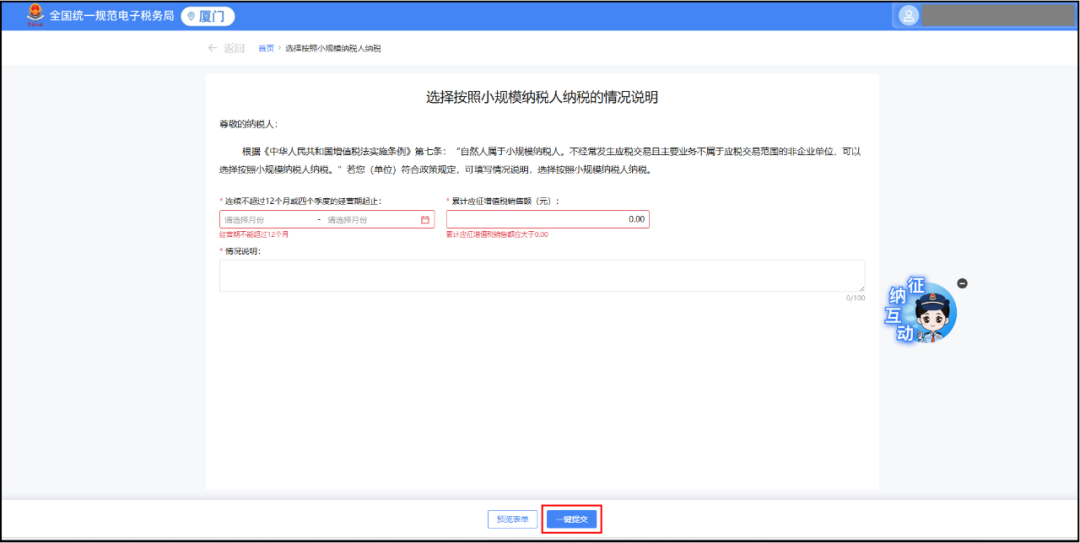This screenshot has width=1080, height=543.
Task: Minimize the 征纳互动 assistant widget
Action: click(963, 283)
